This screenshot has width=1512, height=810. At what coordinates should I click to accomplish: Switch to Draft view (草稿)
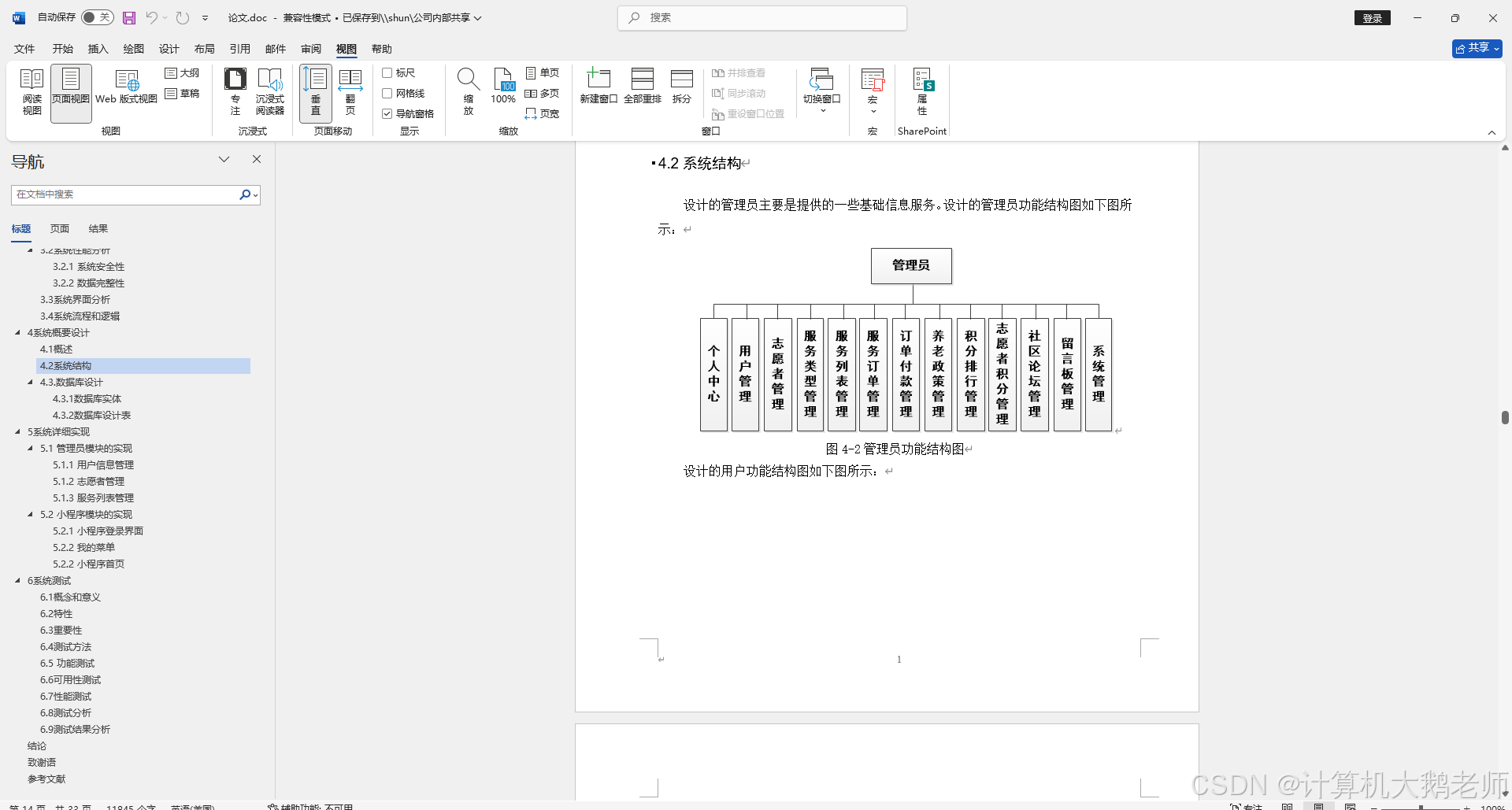(182, 94)
